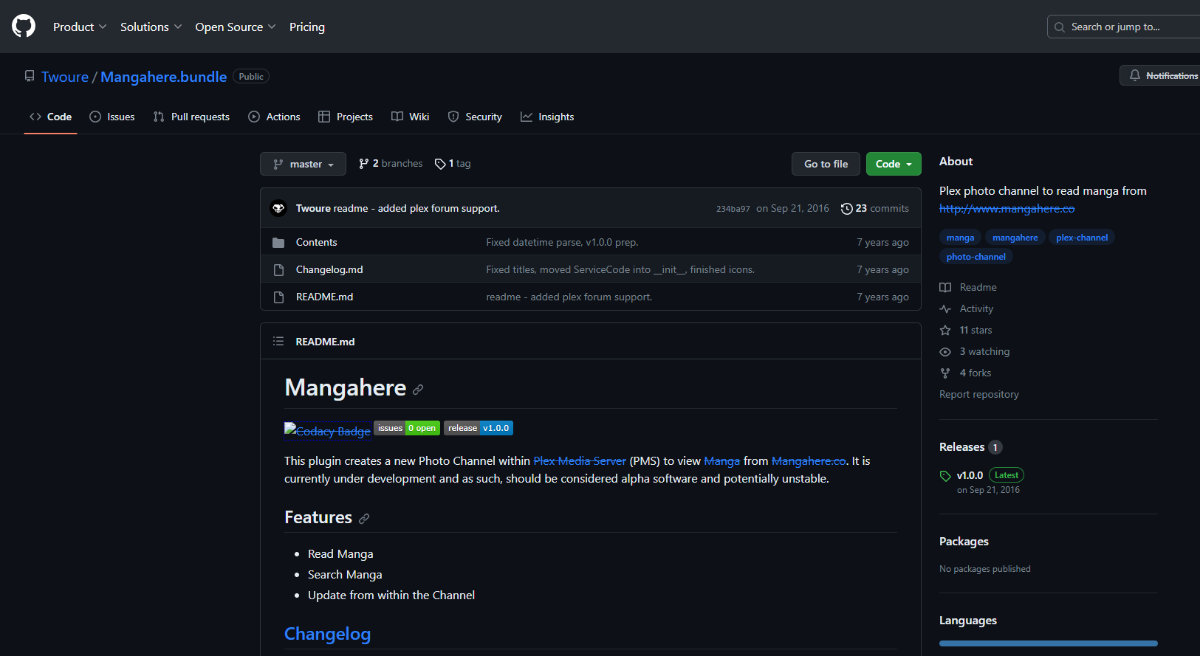This screenshot has width=1200, height=656.
Task: Open the Twoure owner link
Action: point(65,77)
